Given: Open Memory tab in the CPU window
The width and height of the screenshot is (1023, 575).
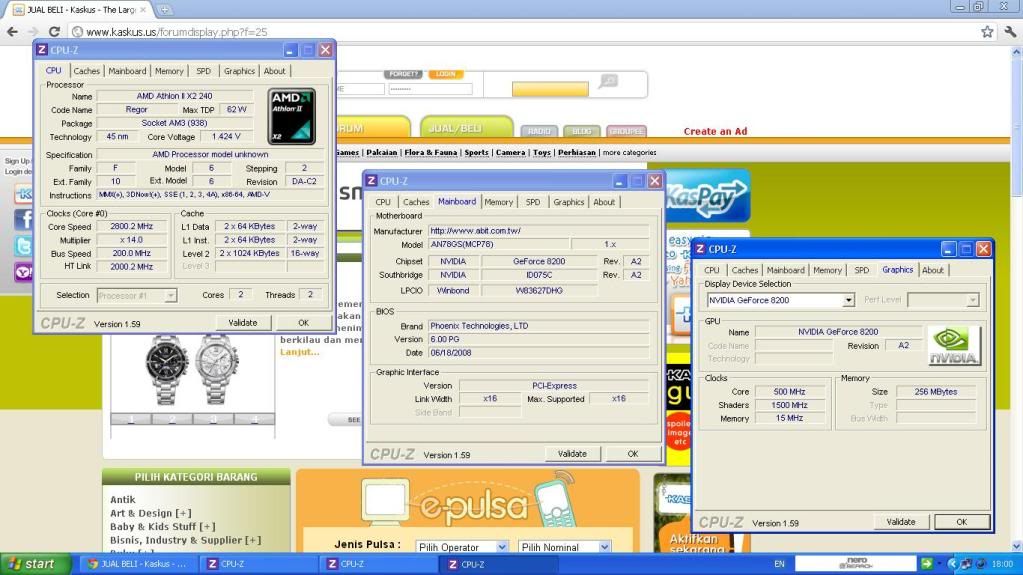Looking at the screenshot, I should click(x=169, y=70).
